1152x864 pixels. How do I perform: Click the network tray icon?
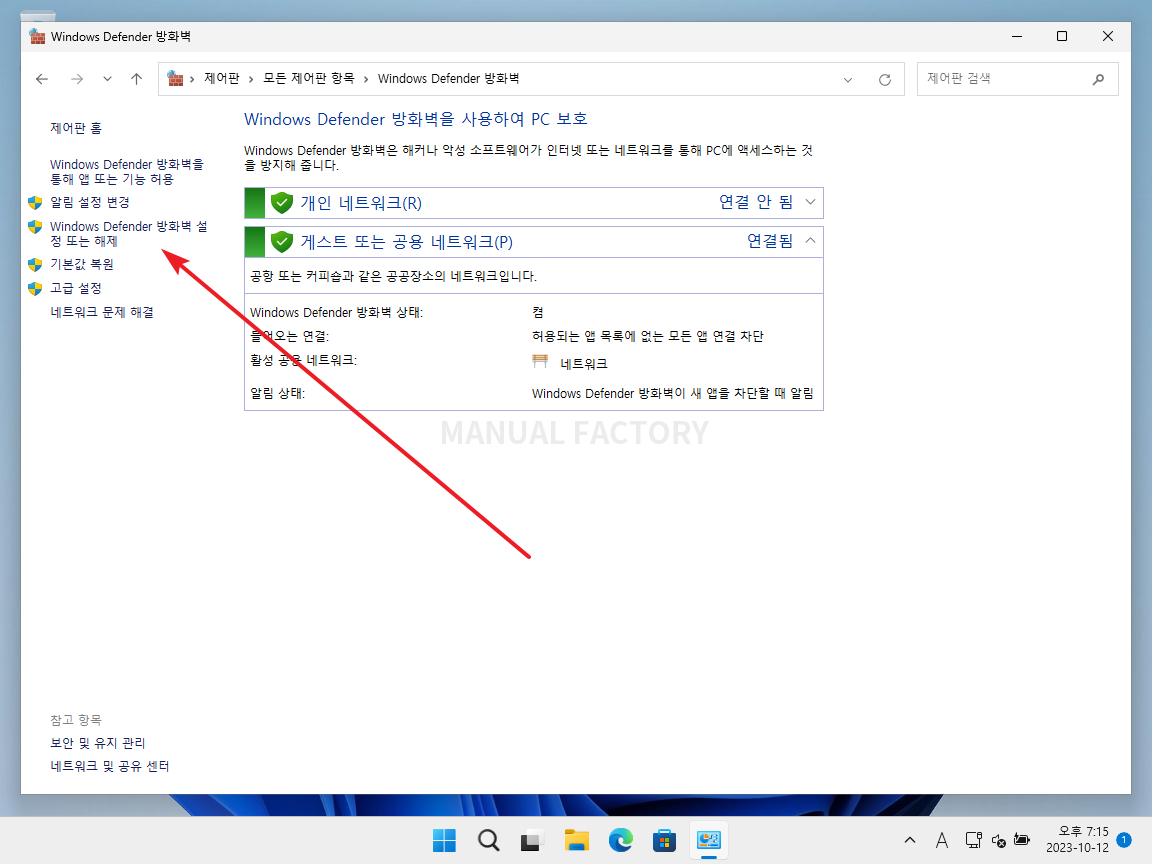[973, 840]
